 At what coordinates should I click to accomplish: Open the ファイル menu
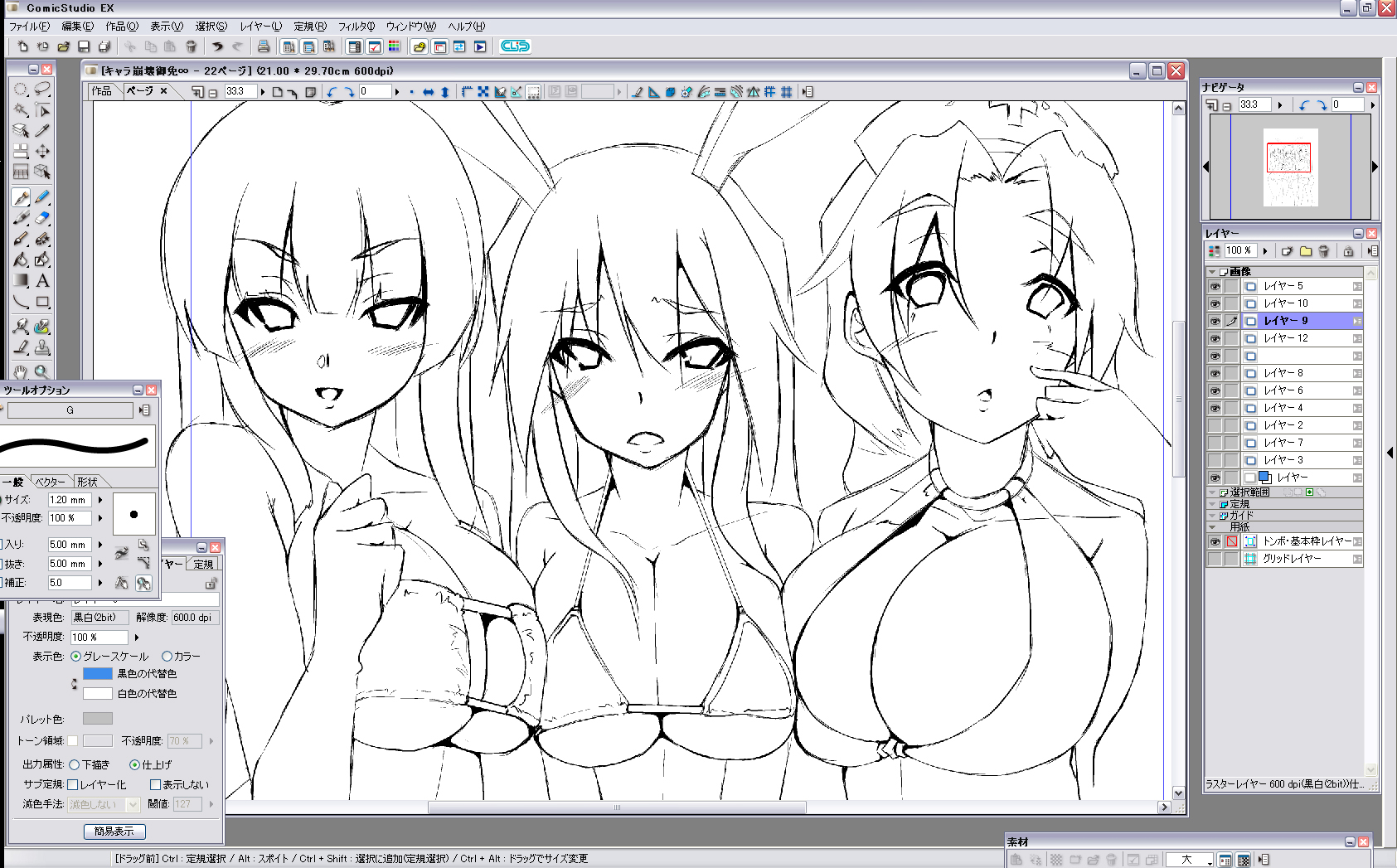(x=29, y=27)
